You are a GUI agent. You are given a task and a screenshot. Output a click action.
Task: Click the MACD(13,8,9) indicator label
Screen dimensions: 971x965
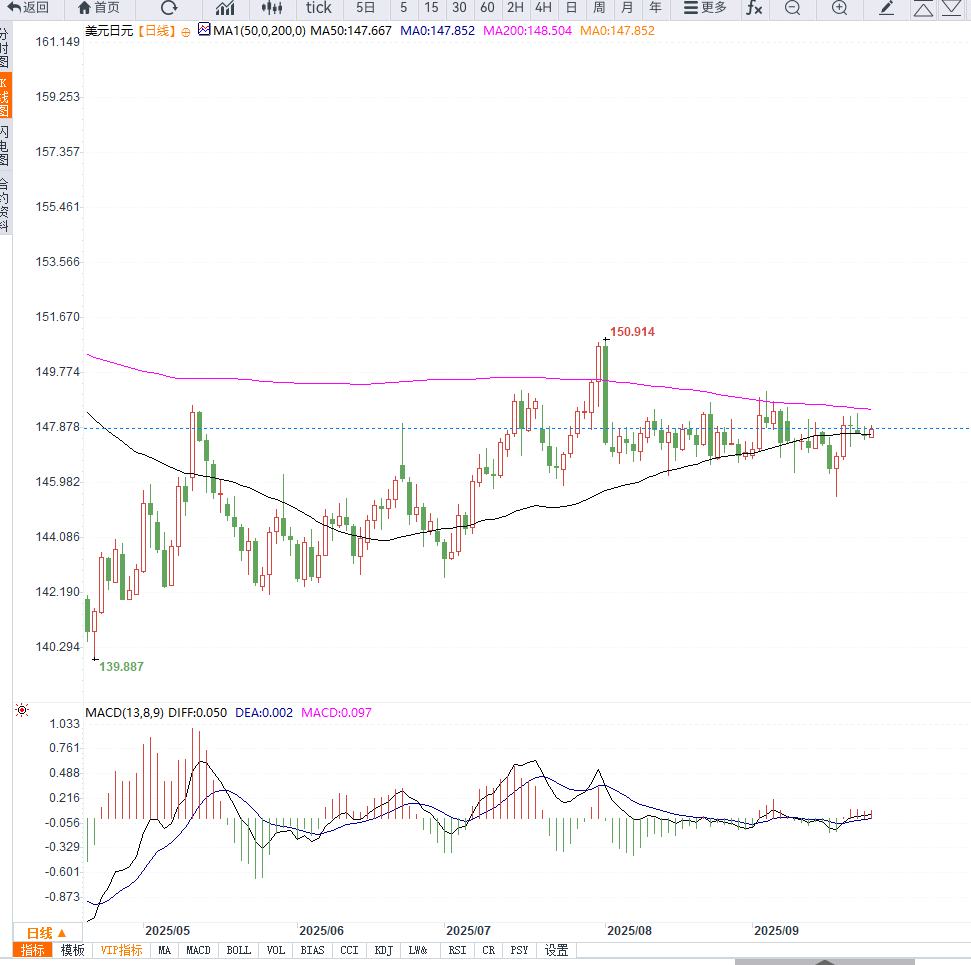click(124, 712)
